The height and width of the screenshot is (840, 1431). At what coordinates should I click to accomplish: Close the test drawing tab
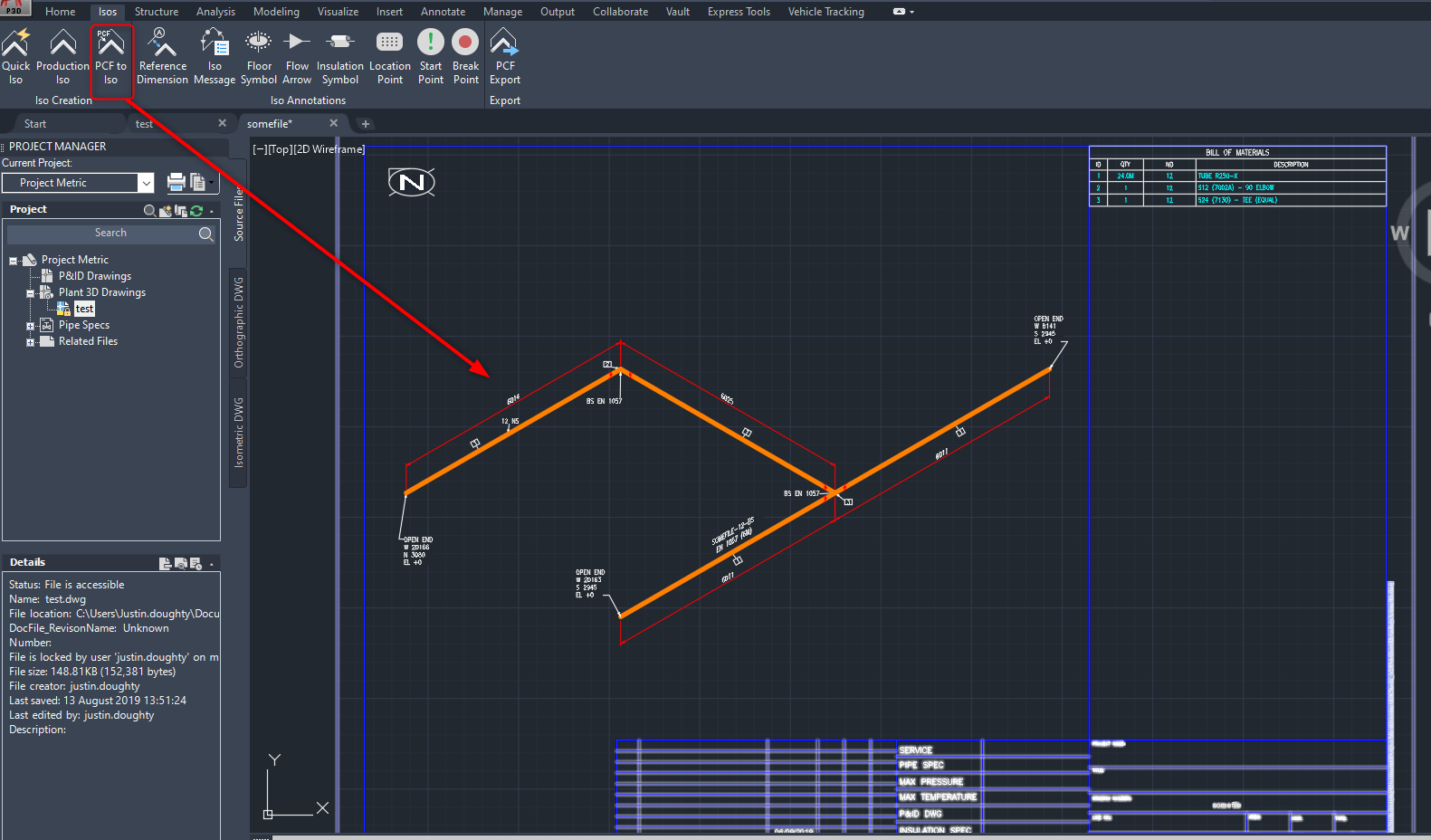(x=223, y=123)
